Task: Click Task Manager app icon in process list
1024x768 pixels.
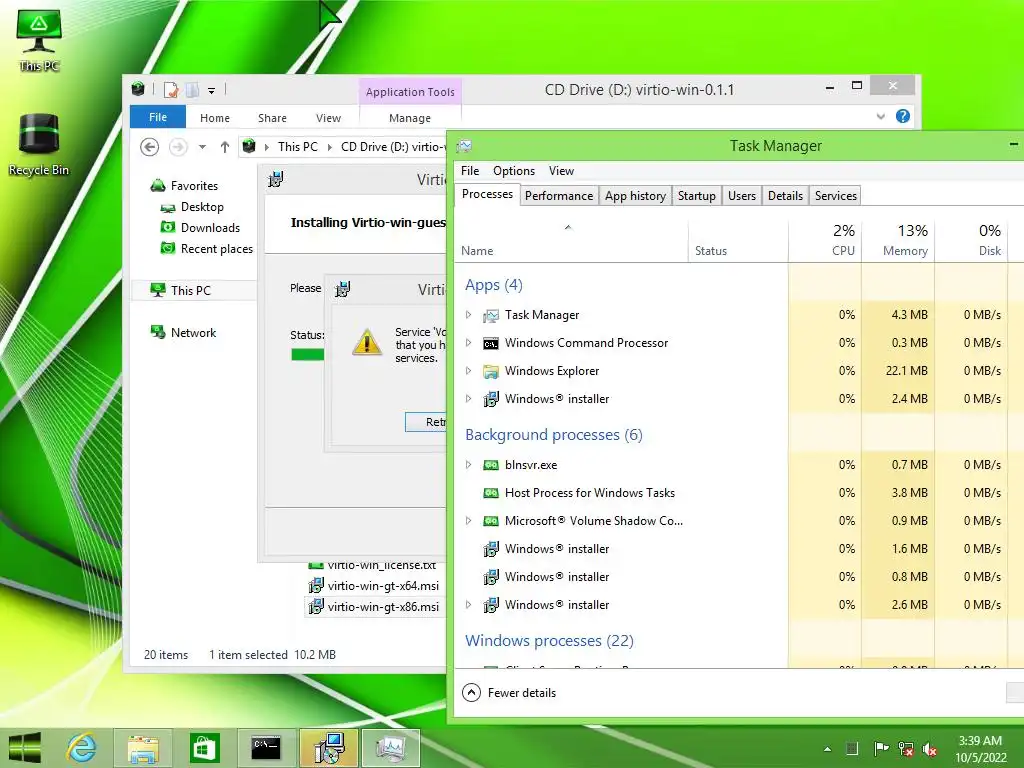Action: point(491,315)
